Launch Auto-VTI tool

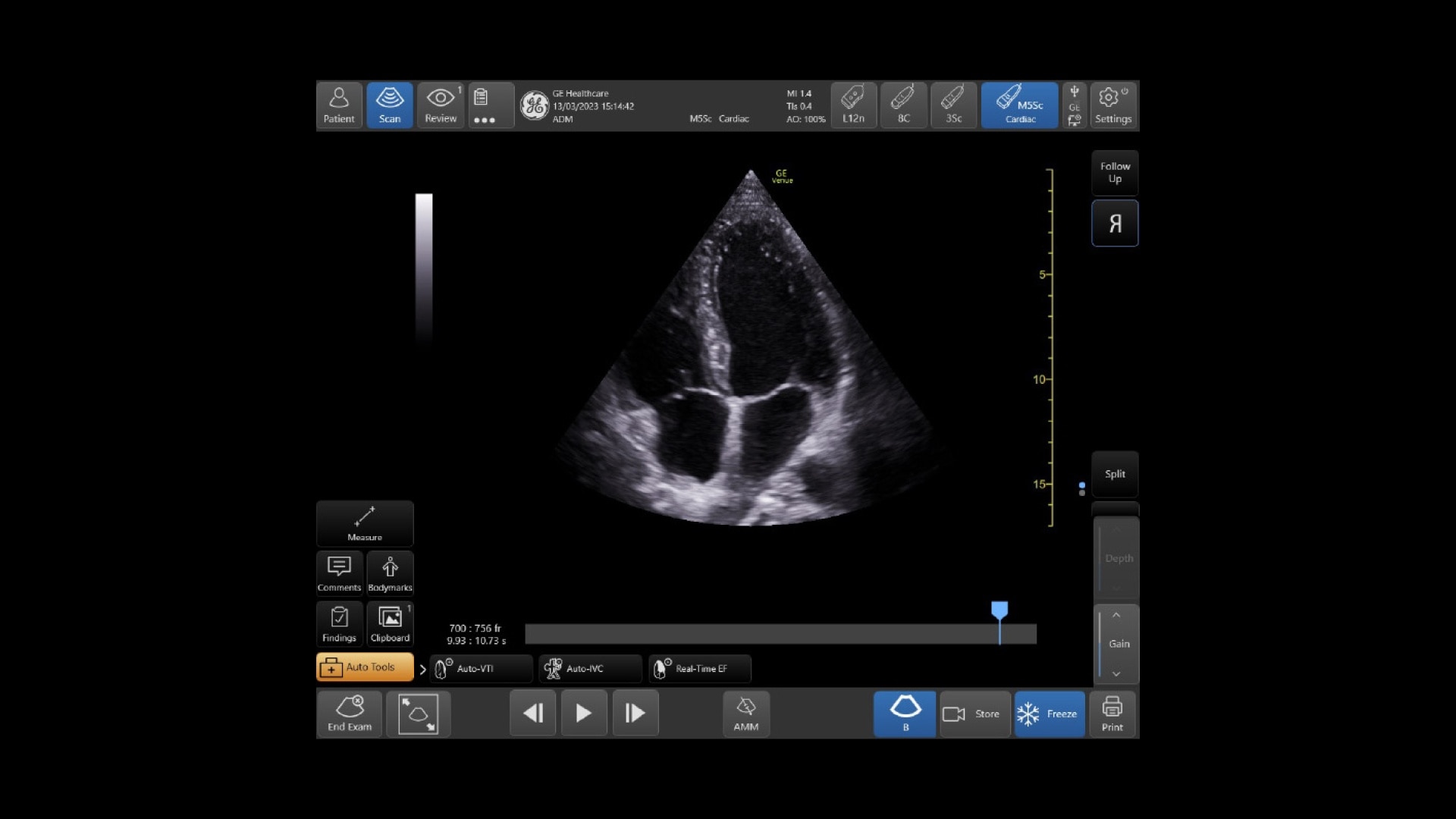pyautogui.click(x=481, y=669)
